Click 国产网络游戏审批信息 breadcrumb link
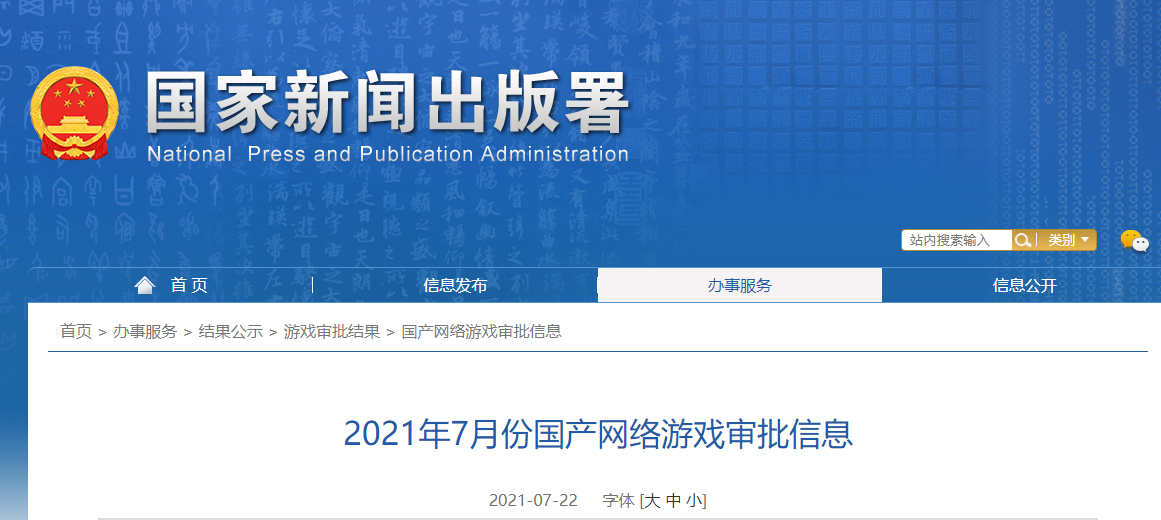The image size is (1161, 520). pos(481,331)
